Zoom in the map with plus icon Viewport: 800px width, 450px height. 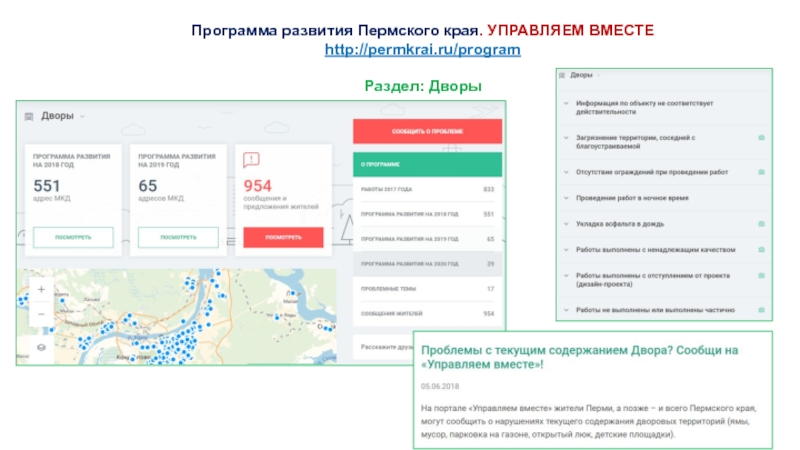pyautogui.click(x=41, y=289)
